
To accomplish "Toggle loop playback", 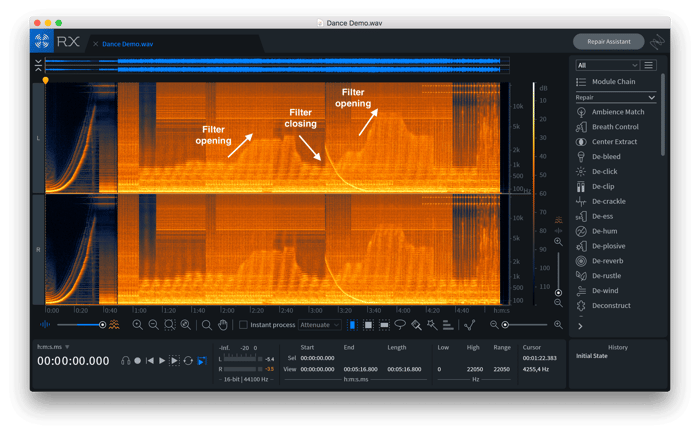I will coord(188,361).
